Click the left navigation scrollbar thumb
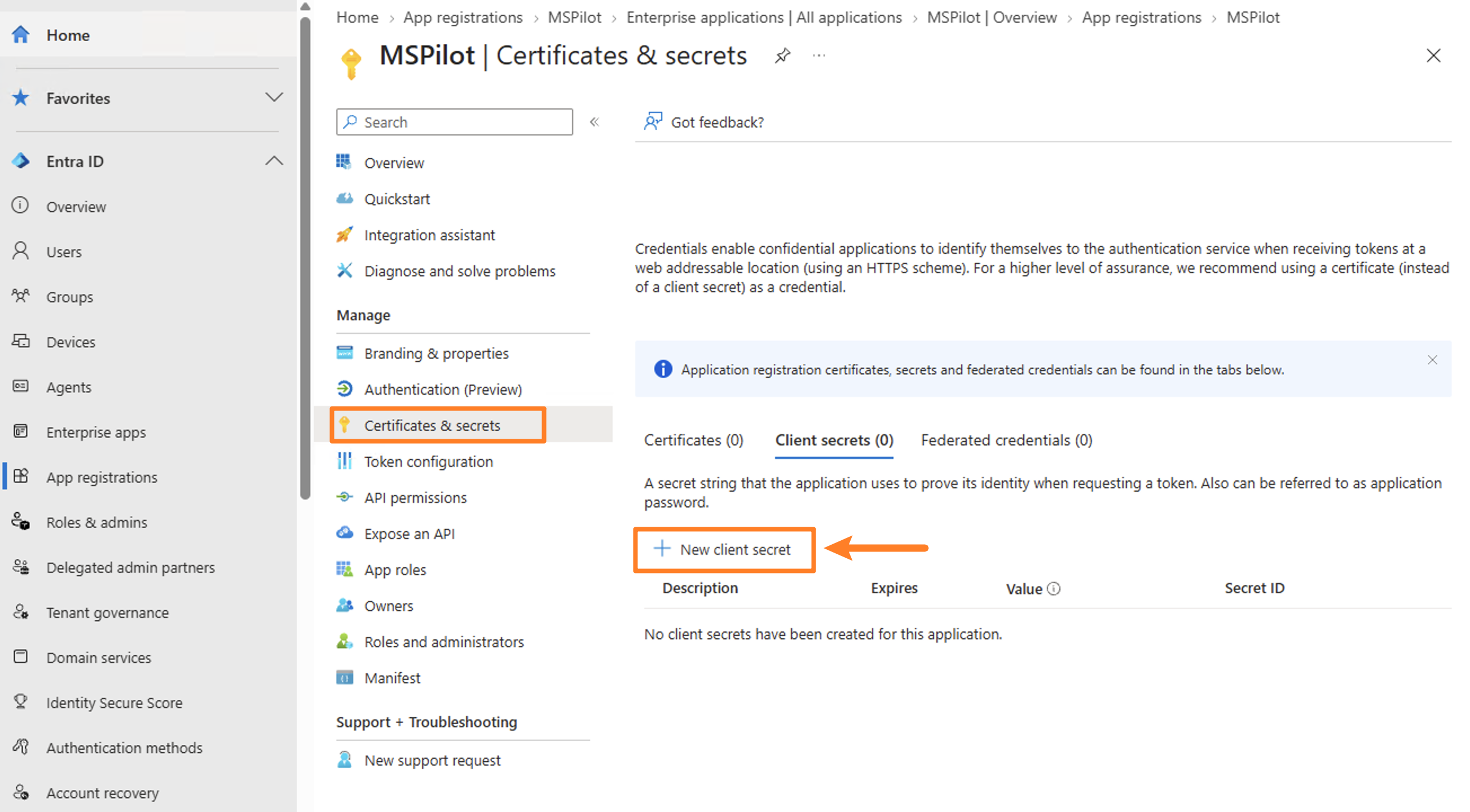Screen dimensions: 1470x812 point(305,258)
